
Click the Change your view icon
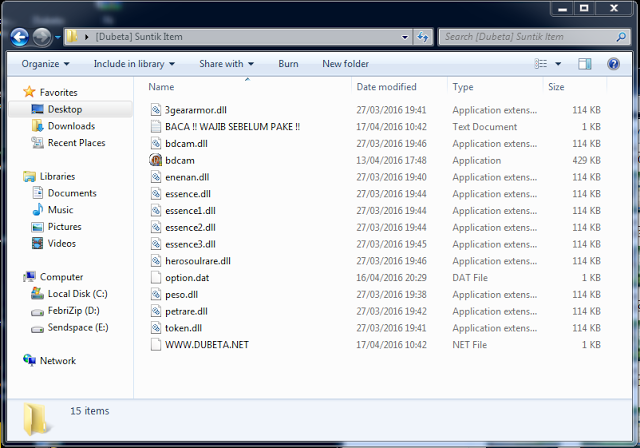click(x=541, y=64)
